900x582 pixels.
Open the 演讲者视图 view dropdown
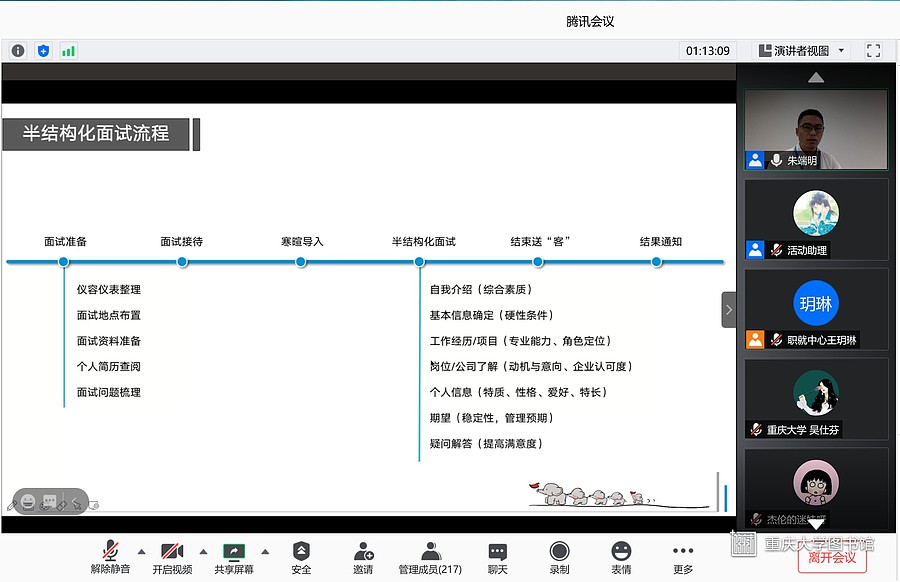tap(802, 50)
